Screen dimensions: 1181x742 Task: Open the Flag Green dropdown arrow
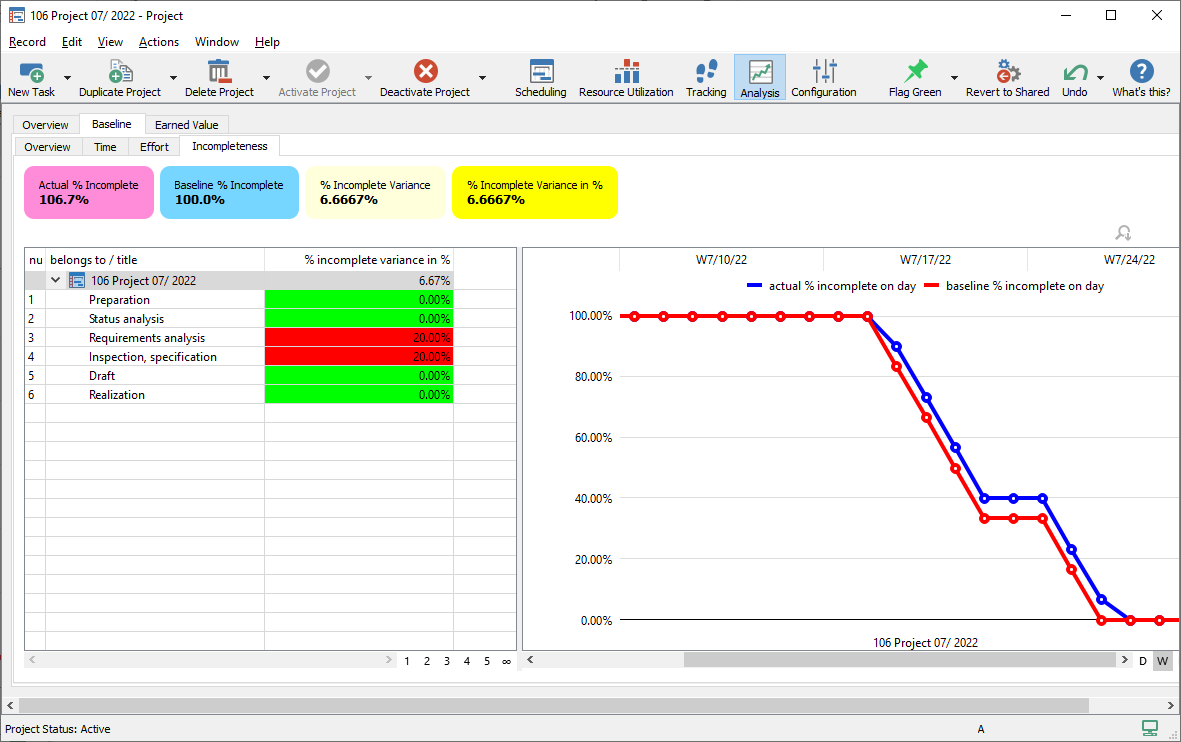click(954, 78)
